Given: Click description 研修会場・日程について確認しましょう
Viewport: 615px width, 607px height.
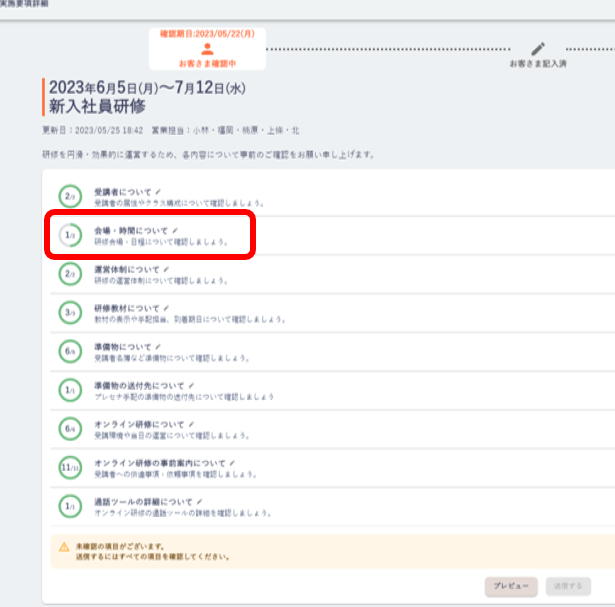Looking at the screenshot, I should coord(161,242).
